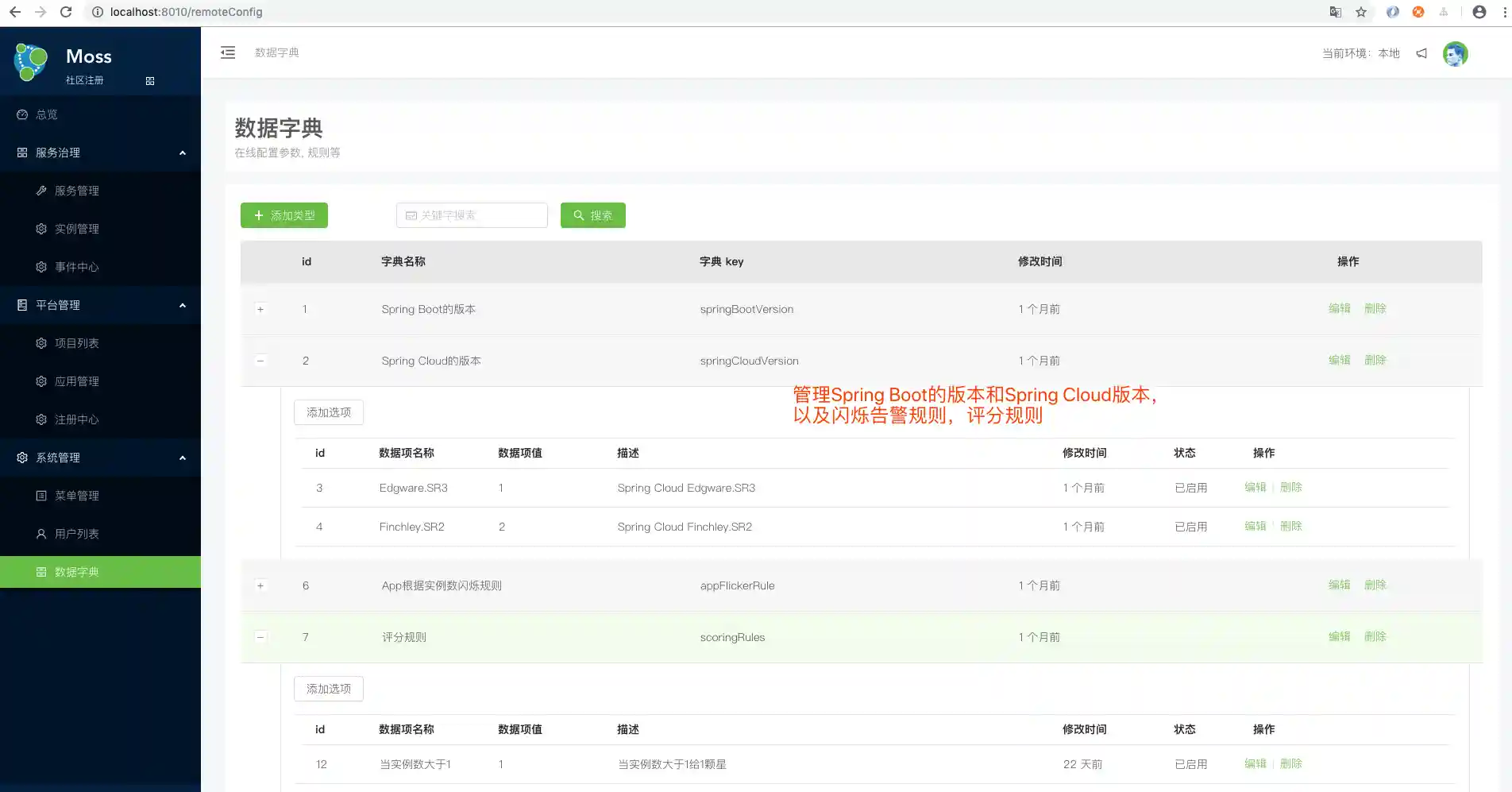Viewport: 1512px width, 792px height.
Task: Click the 关键字搜索 input field
Action: [x=472, y=214]
